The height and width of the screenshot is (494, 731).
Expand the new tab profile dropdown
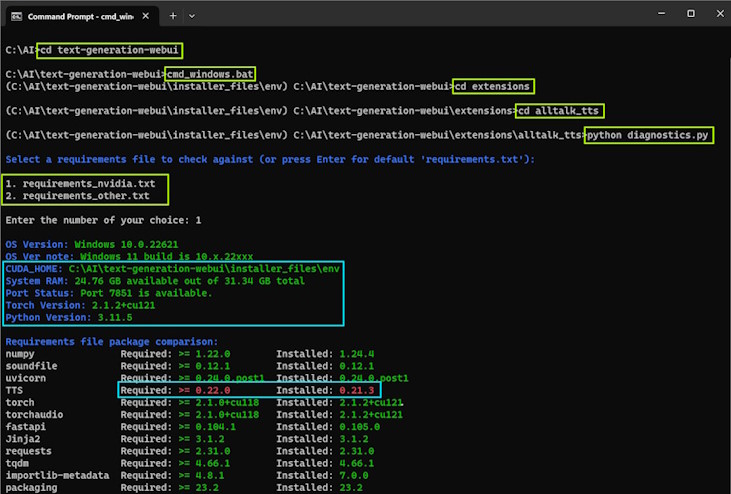coord(192,16)
